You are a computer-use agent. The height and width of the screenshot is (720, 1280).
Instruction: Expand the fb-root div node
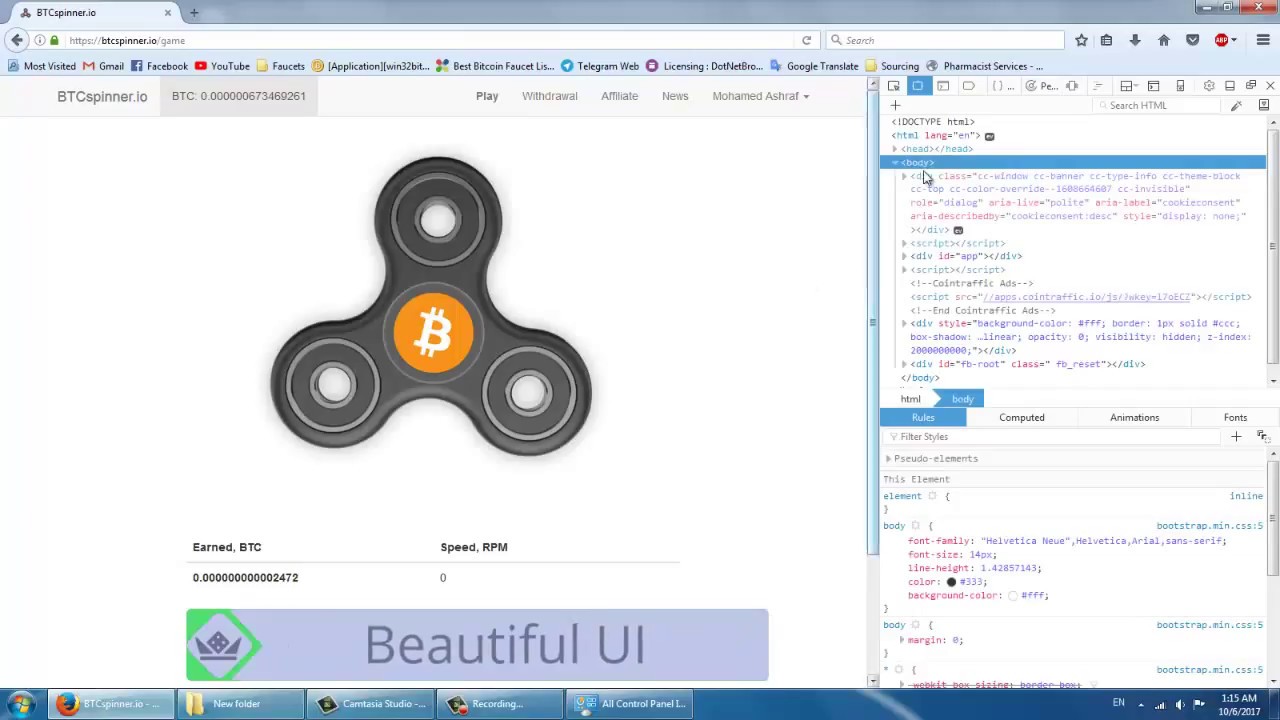tap(904, 364)
